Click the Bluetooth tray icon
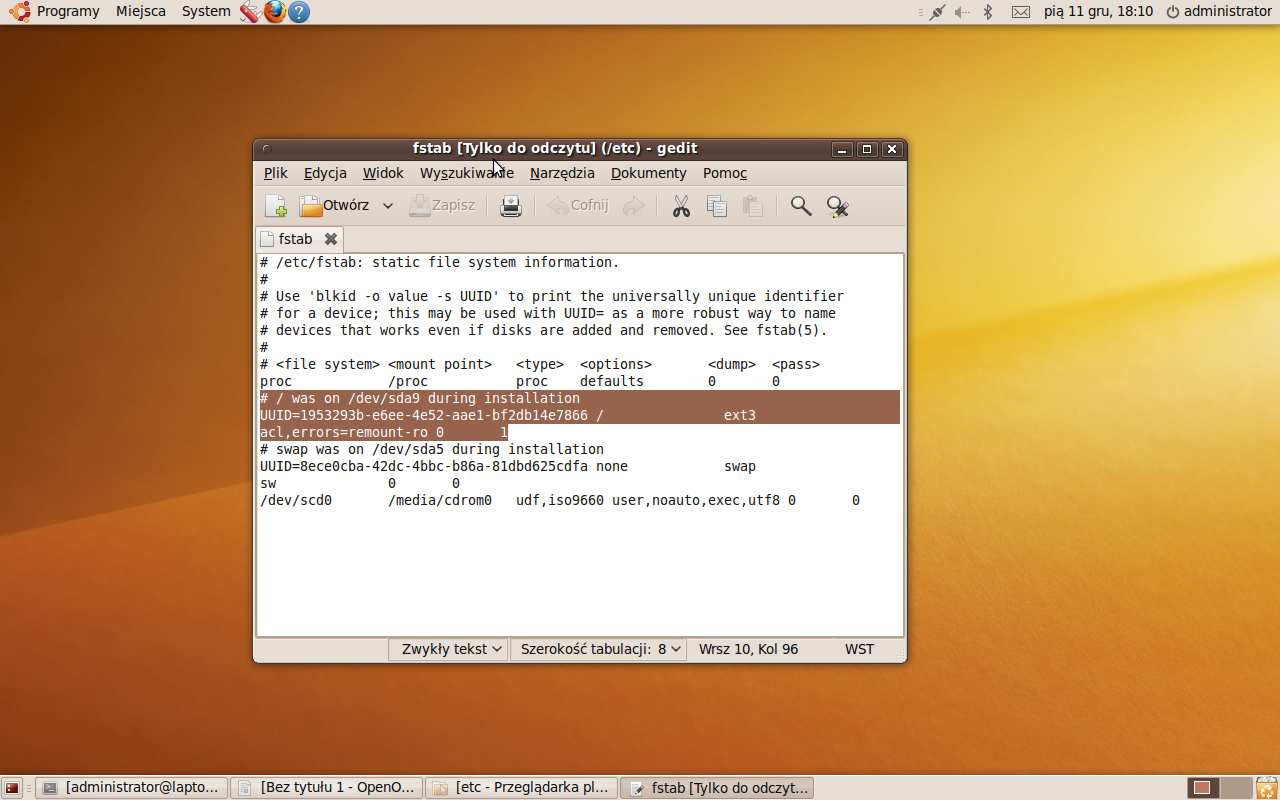Image resolution: width=1280 pixels, height=800 pixels. coord(988,12)
